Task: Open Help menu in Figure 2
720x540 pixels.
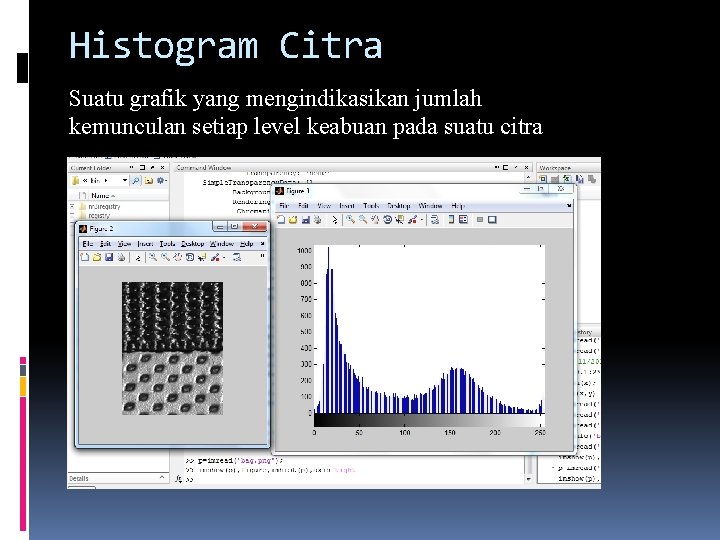Action: point(247,244)
